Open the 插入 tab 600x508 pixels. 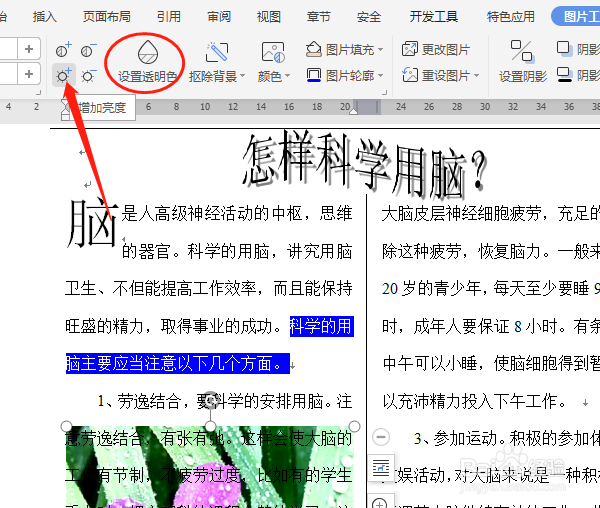(x=45, y=17)
